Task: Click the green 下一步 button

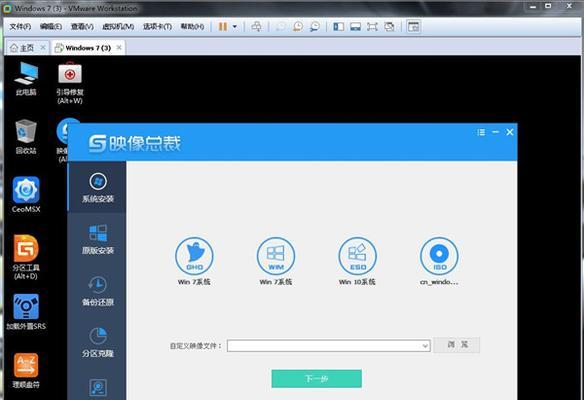Action: [x=317, y=379]
